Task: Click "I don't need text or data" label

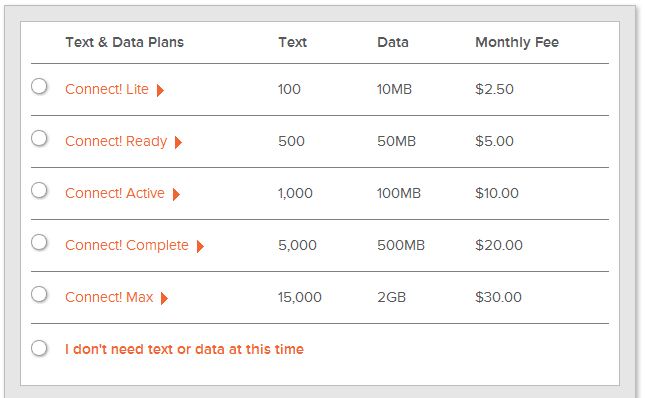Action: pyautogui.click(x=184, y=349)
